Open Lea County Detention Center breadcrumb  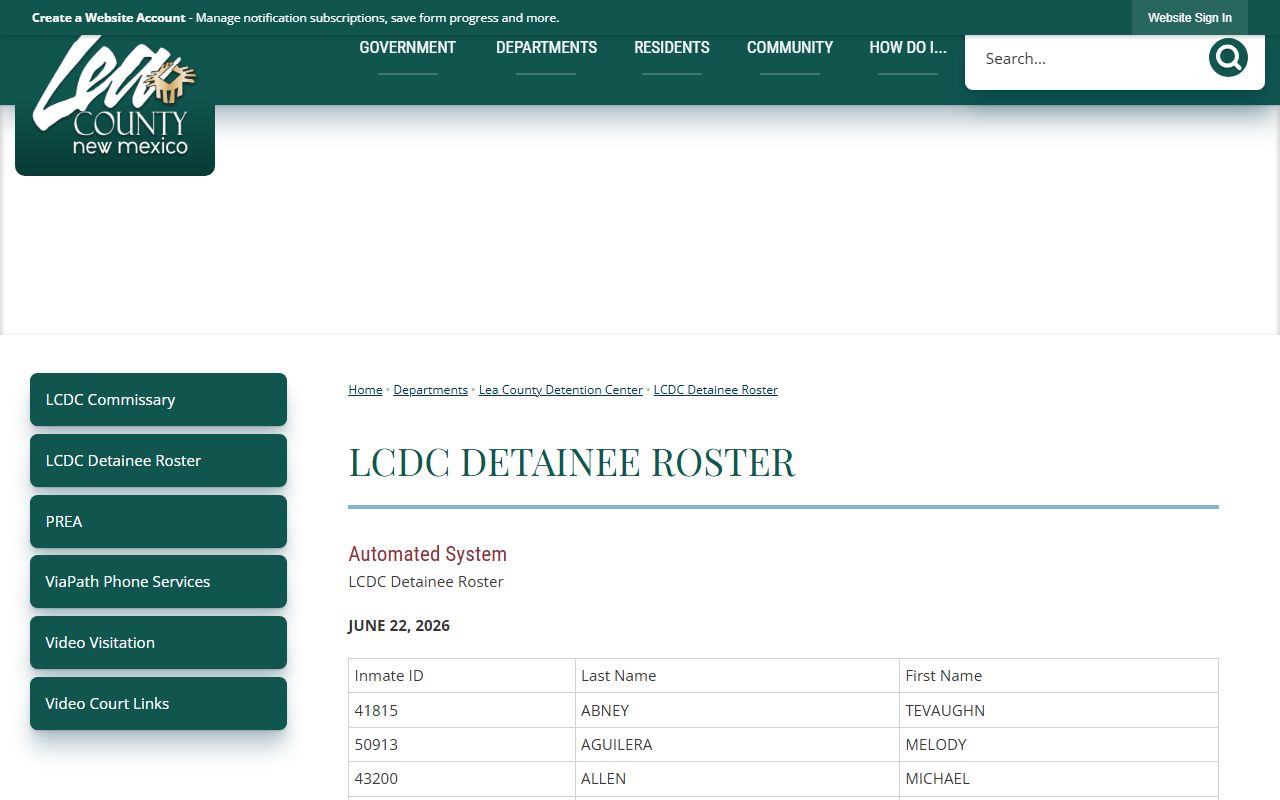pos(560,390)
